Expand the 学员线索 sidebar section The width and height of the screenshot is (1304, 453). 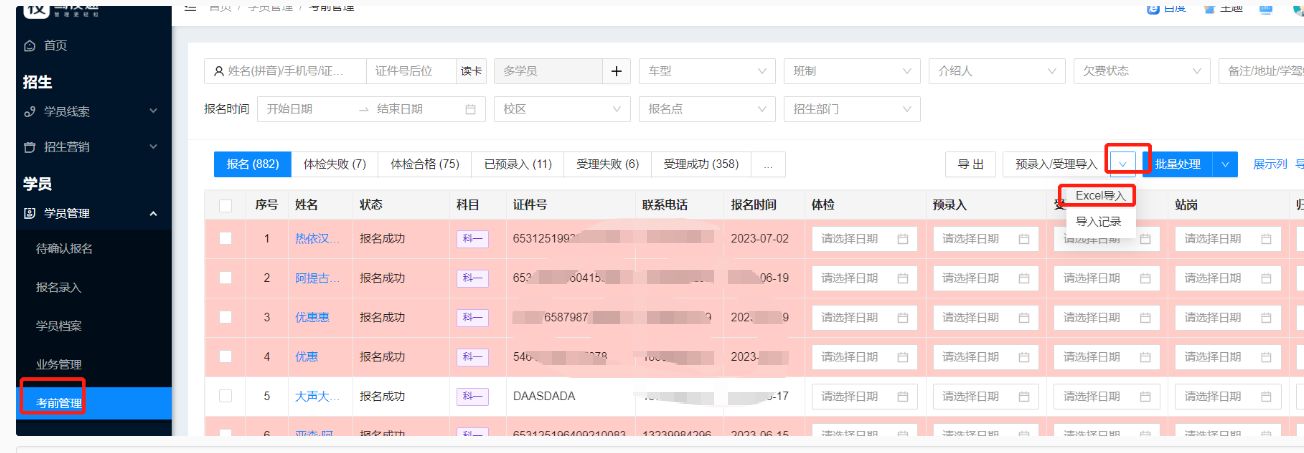tap(153, 111)
